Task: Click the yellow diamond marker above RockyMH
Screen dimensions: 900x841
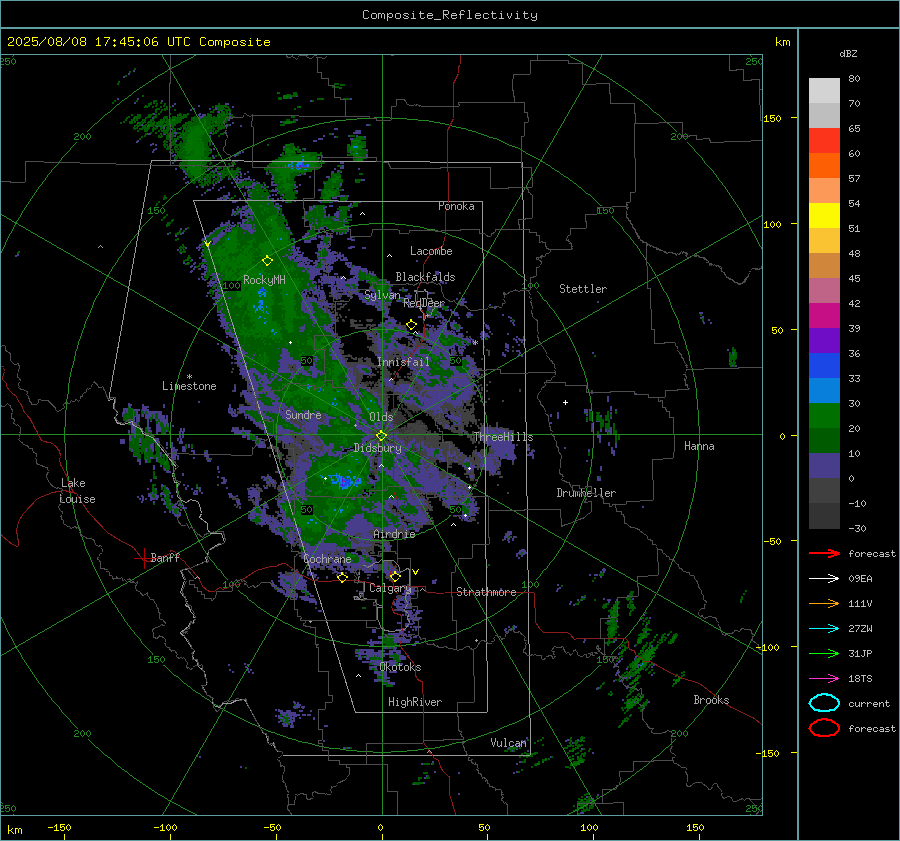Action: click(x=267, y=261)
